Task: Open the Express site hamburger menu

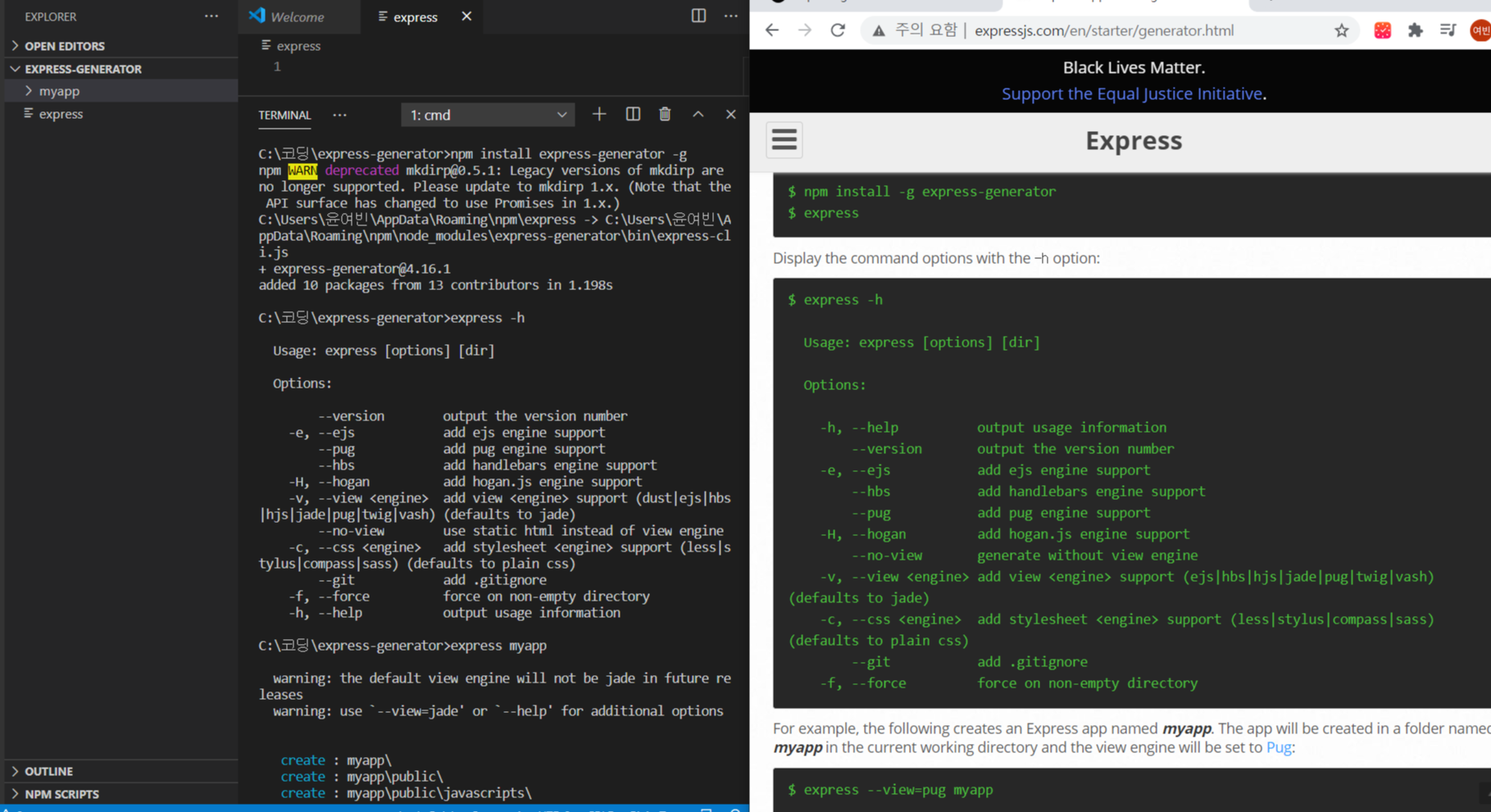Action: point(784,140)
